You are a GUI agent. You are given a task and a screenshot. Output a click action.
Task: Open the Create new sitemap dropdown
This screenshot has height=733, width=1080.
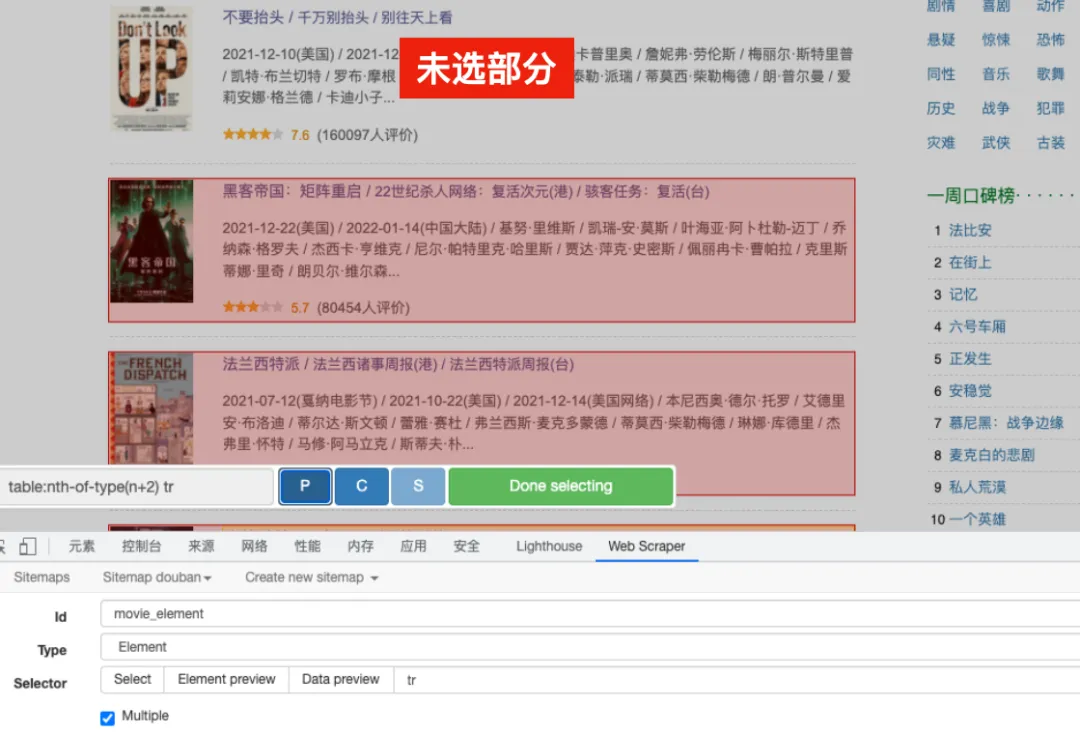[311, 577]
